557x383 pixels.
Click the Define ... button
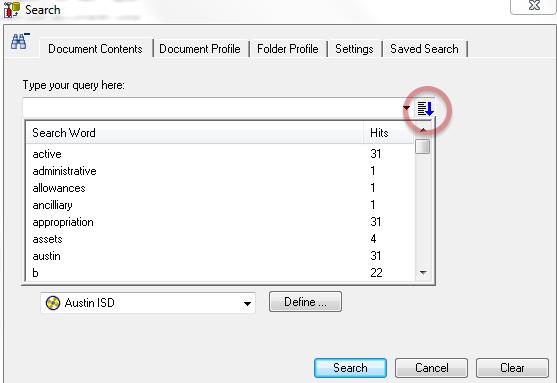pos(305,302)
